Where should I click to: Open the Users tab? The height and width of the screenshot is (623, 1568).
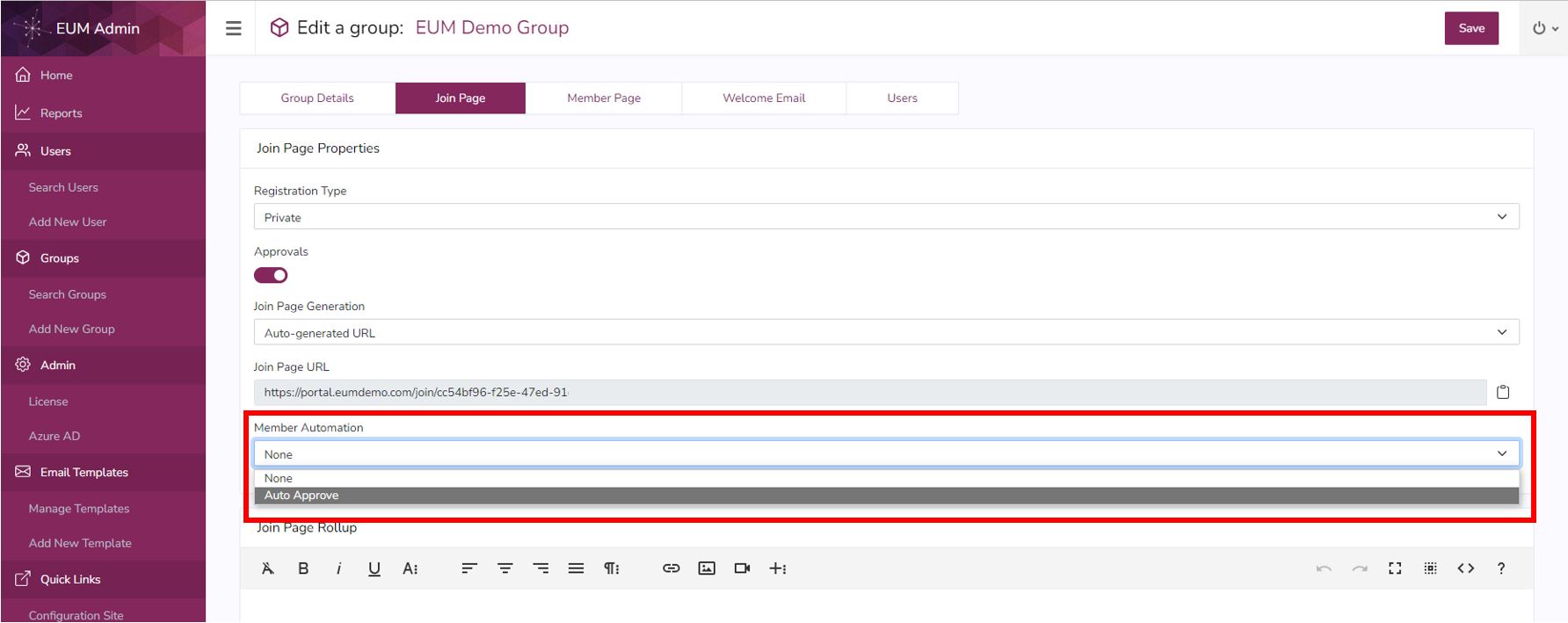tap(903, 98)
